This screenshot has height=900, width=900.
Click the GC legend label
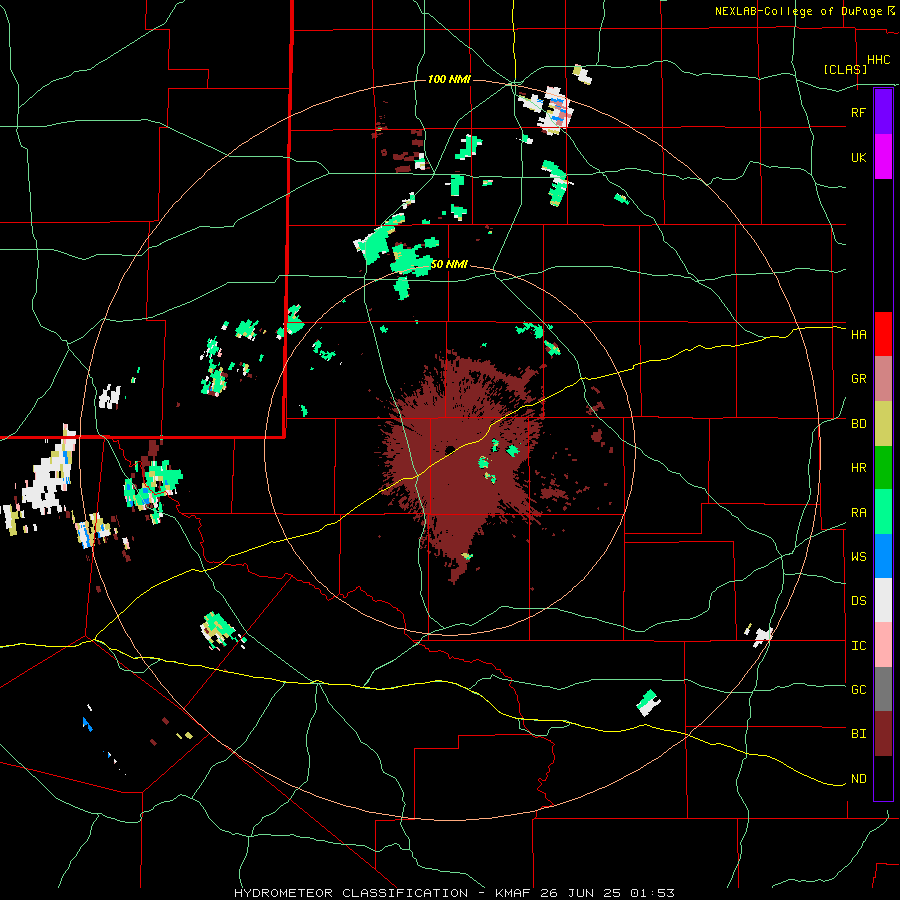tap(859, 690)
